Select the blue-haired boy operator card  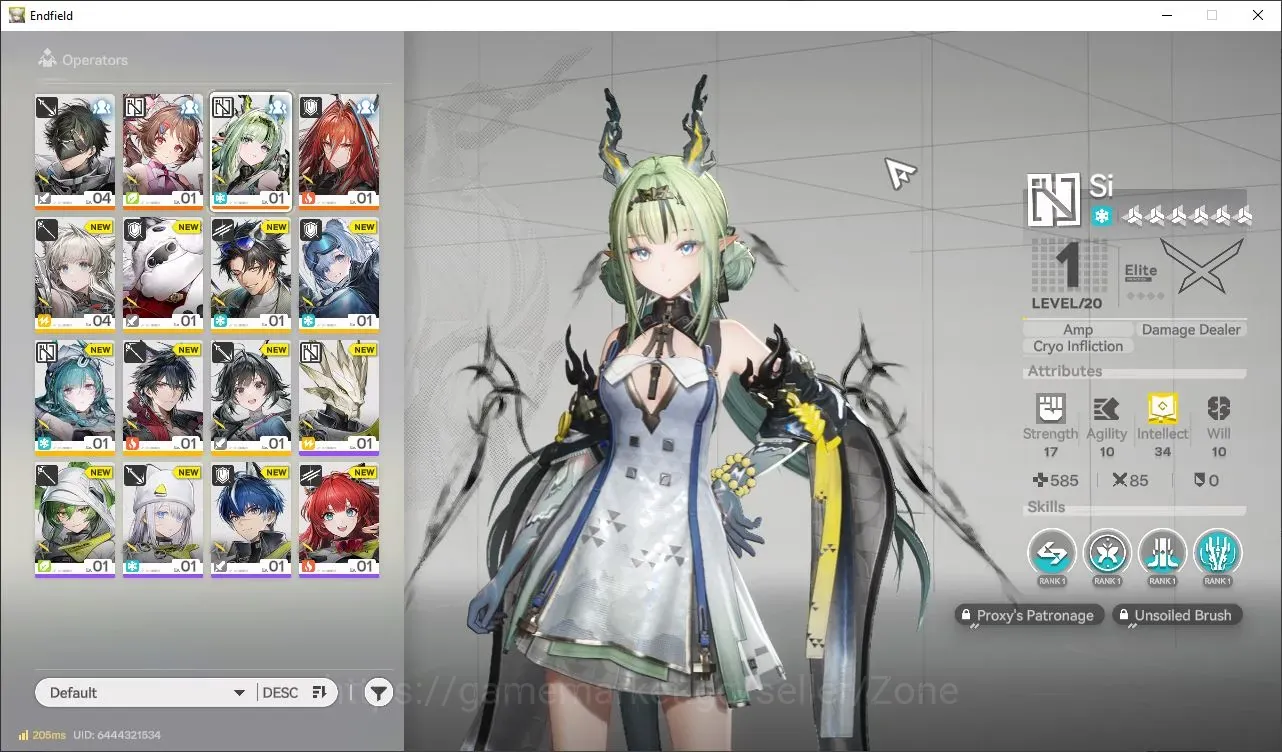click(x=251, y=520)
